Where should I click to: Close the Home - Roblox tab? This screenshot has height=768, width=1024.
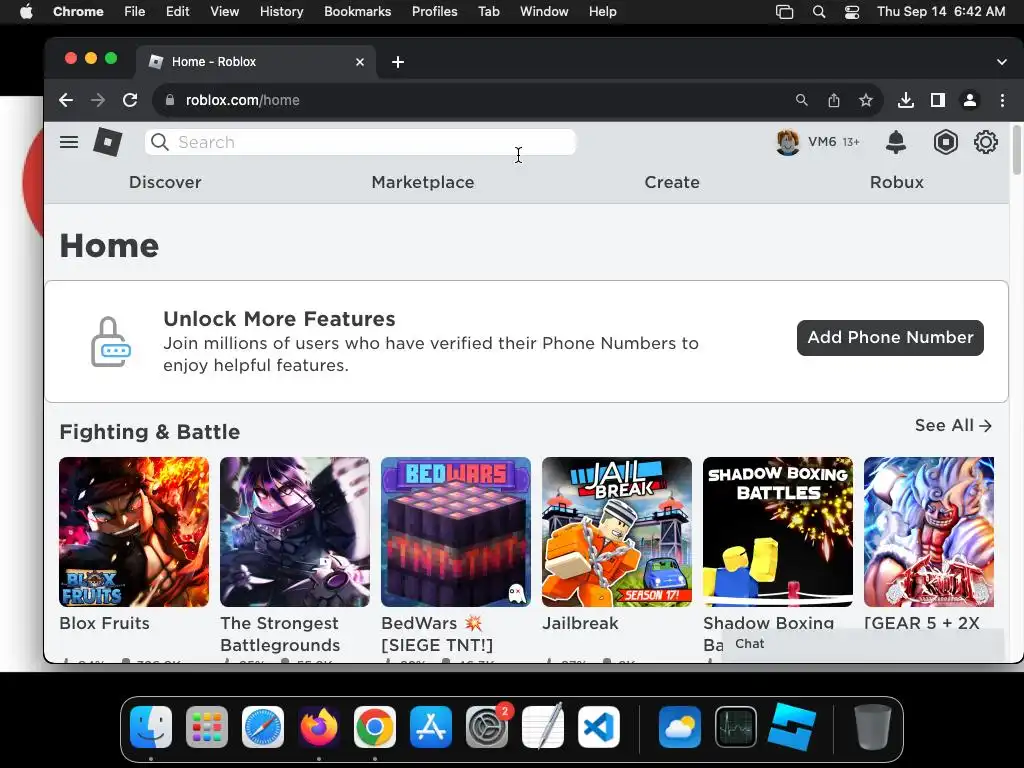(360, 62)
